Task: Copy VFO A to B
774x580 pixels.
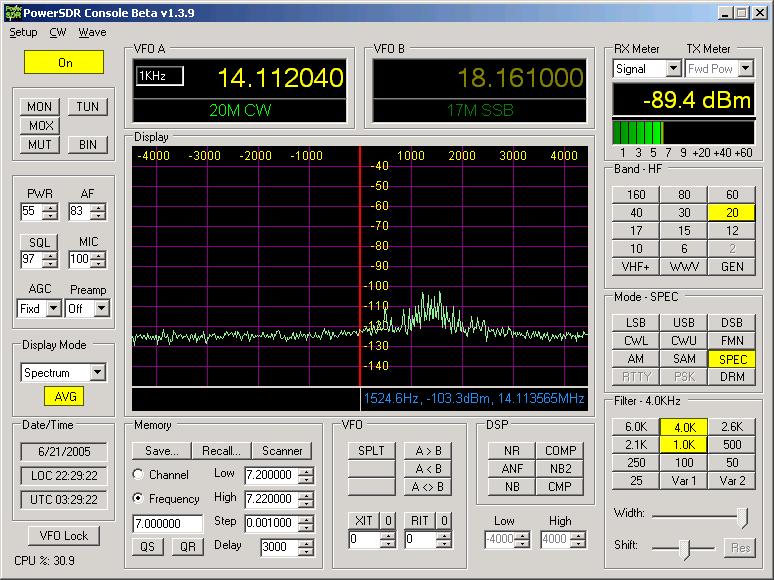Action: (x=429, y=451)
